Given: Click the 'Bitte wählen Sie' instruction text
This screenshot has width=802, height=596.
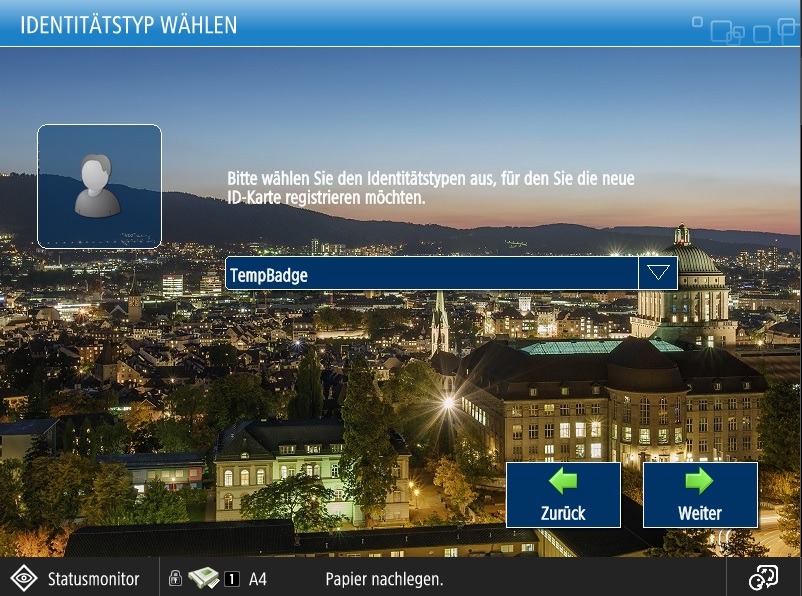Looking at the screenshot, I should point(430,188).
